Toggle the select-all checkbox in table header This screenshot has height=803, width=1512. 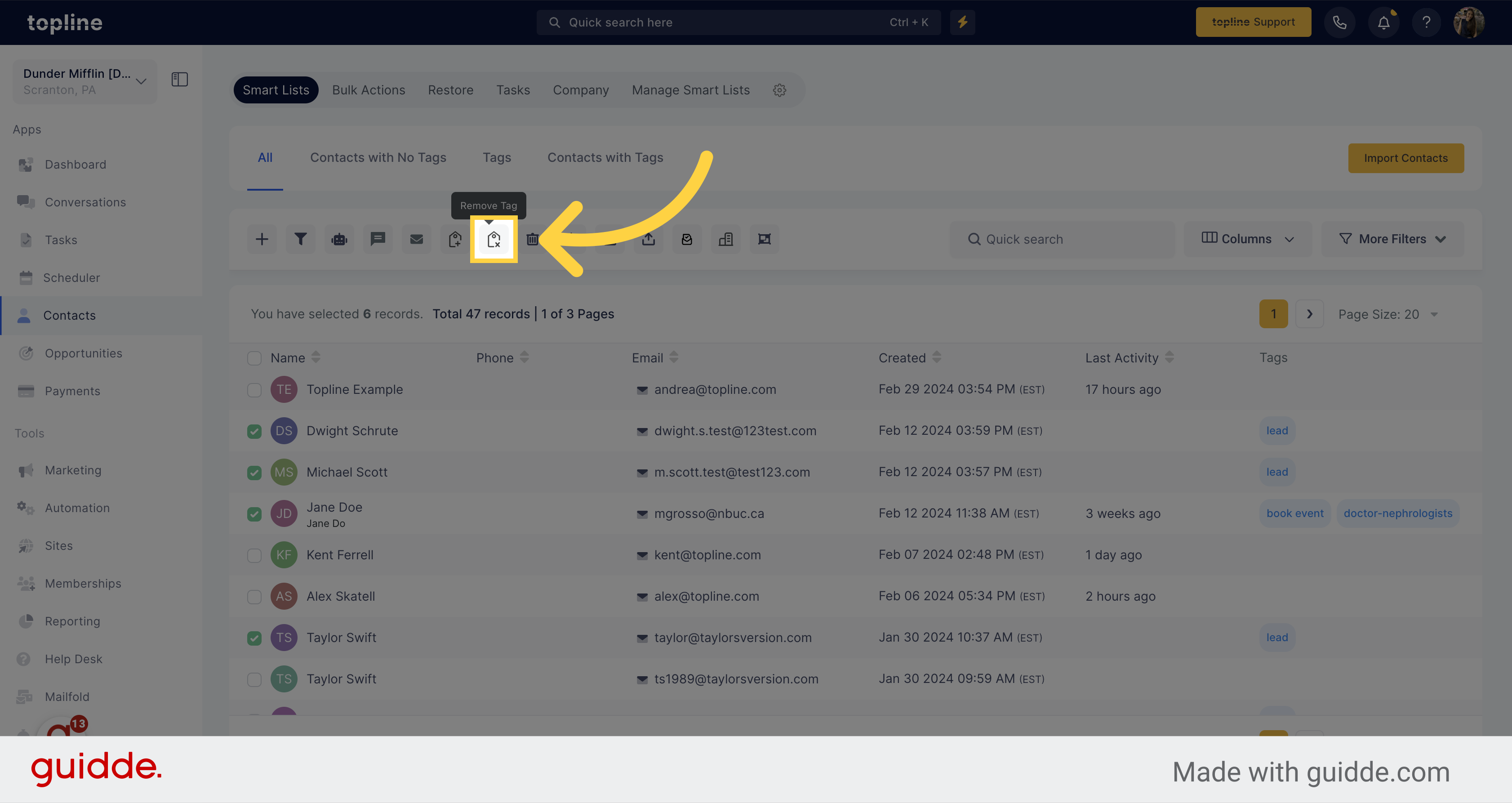click(254, 359)
